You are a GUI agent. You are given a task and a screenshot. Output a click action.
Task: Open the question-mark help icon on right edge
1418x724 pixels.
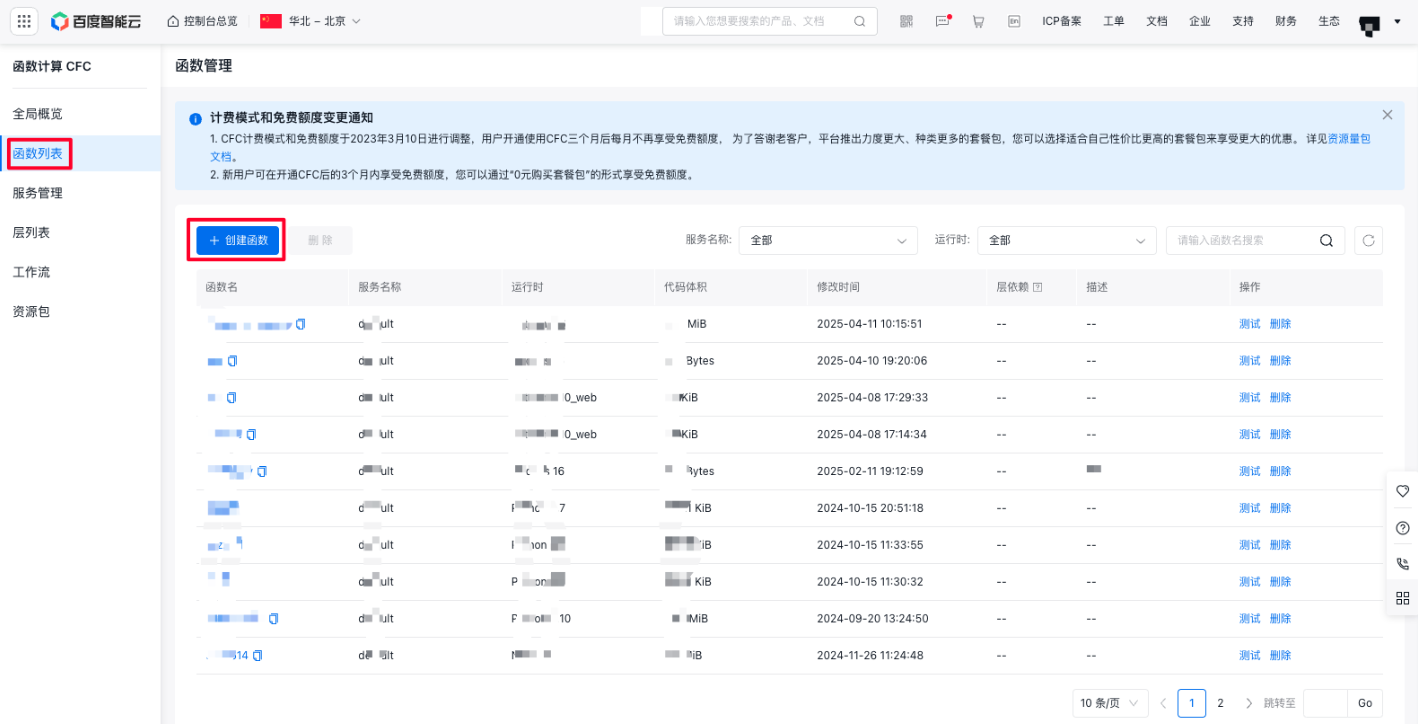1402,527
